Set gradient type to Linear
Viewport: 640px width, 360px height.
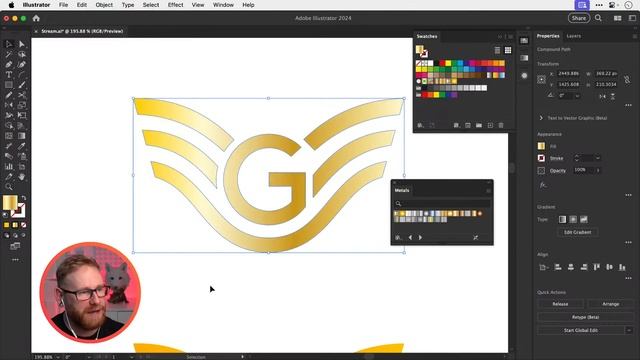[562, 220]
